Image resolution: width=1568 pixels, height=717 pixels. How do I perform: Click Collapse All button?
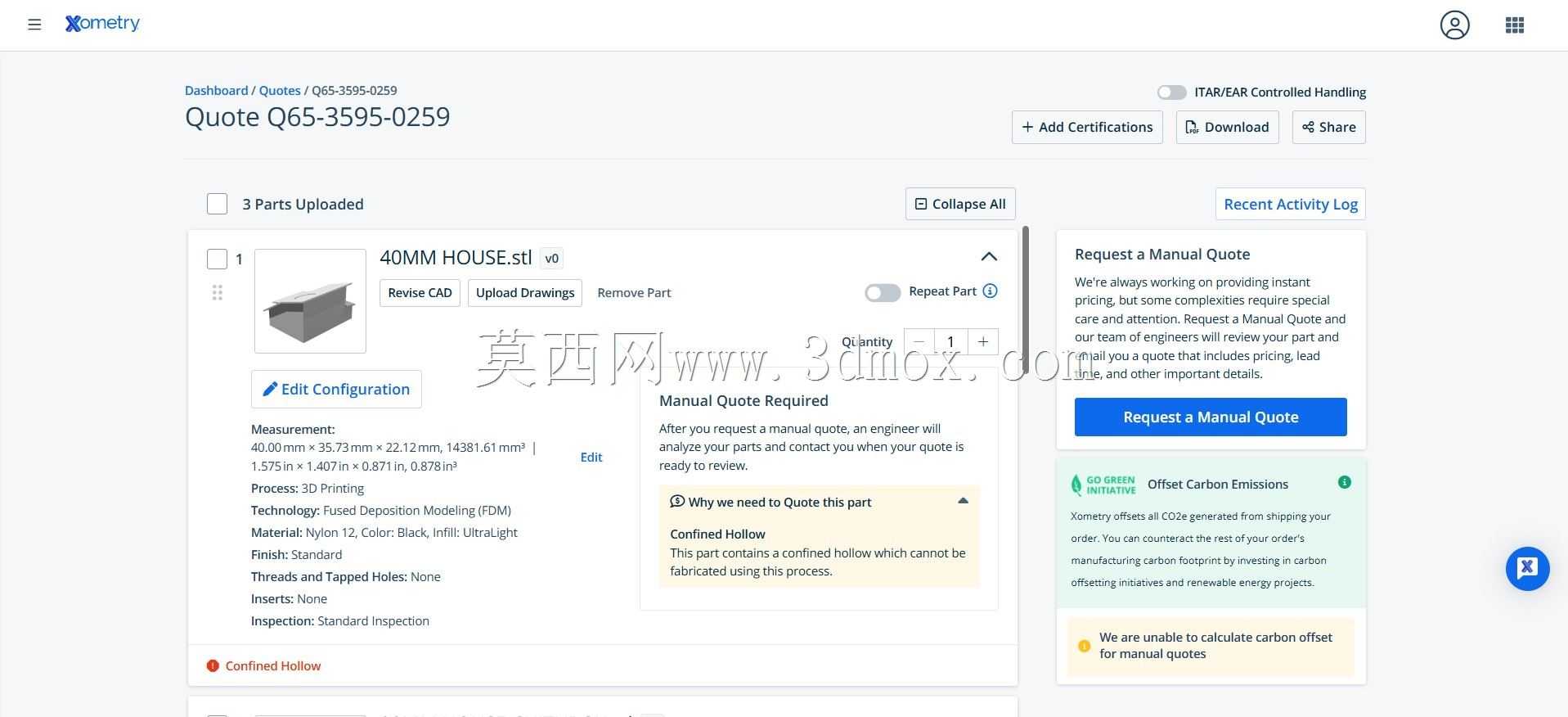point(960,204)
